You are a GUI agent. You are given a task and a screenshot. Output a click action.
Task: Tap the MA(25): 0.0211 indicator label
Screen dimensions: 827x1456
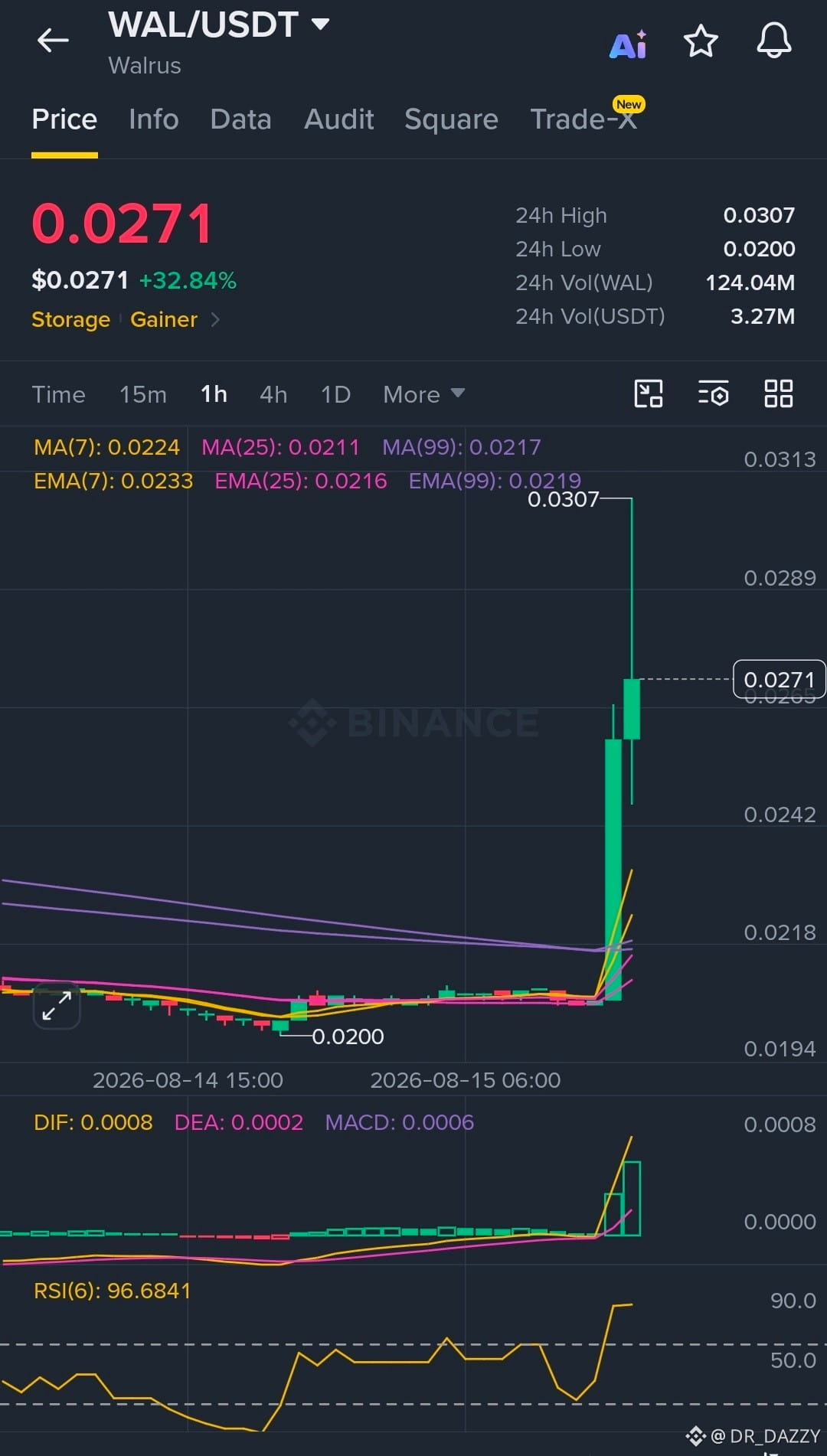(x=280, y=447)
